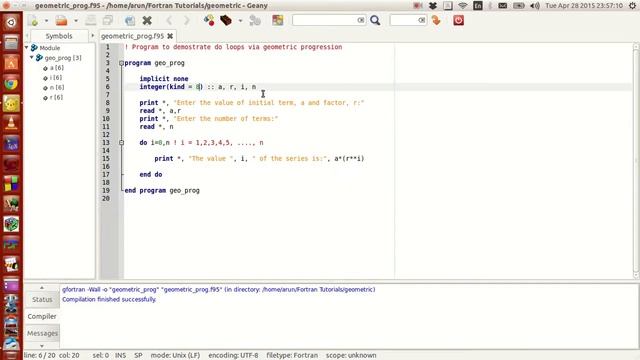Click the Build brick toolbar icon
Screen dimensions: 640x360
point(226,20)
